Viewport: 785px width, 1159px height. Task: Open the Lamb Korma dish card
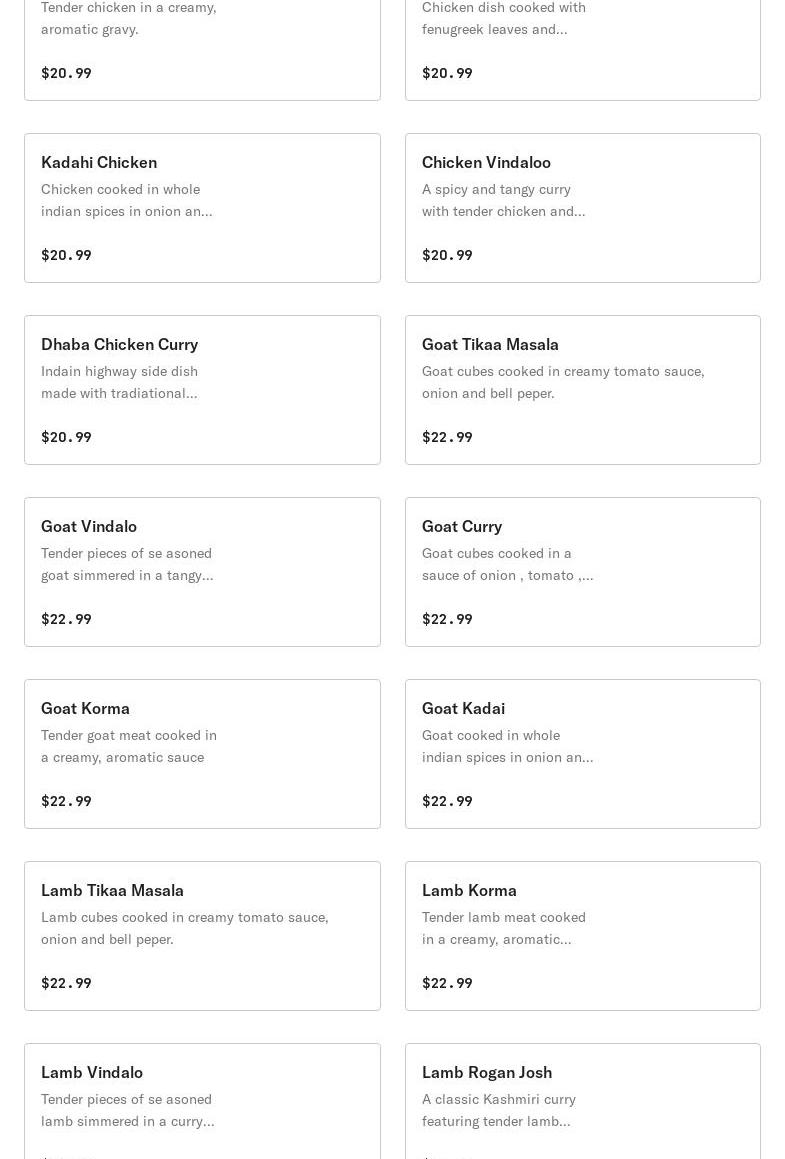click(582, 936)
